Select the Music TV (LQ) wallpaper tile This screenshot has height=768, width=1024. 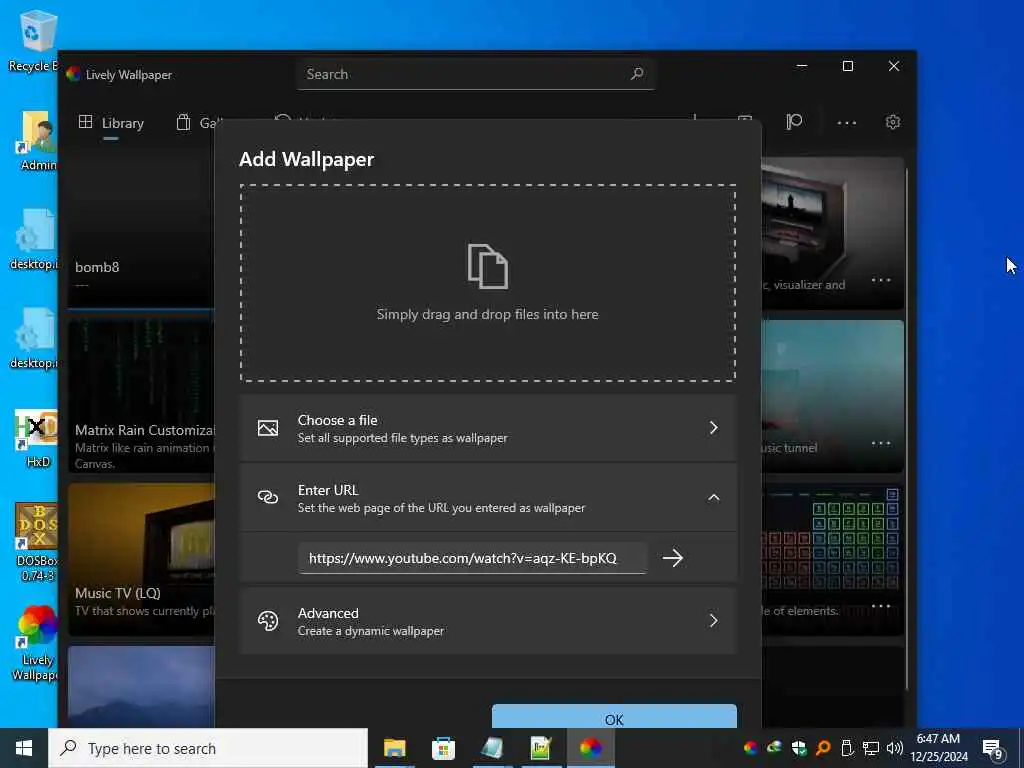click(x=141, y=559)
